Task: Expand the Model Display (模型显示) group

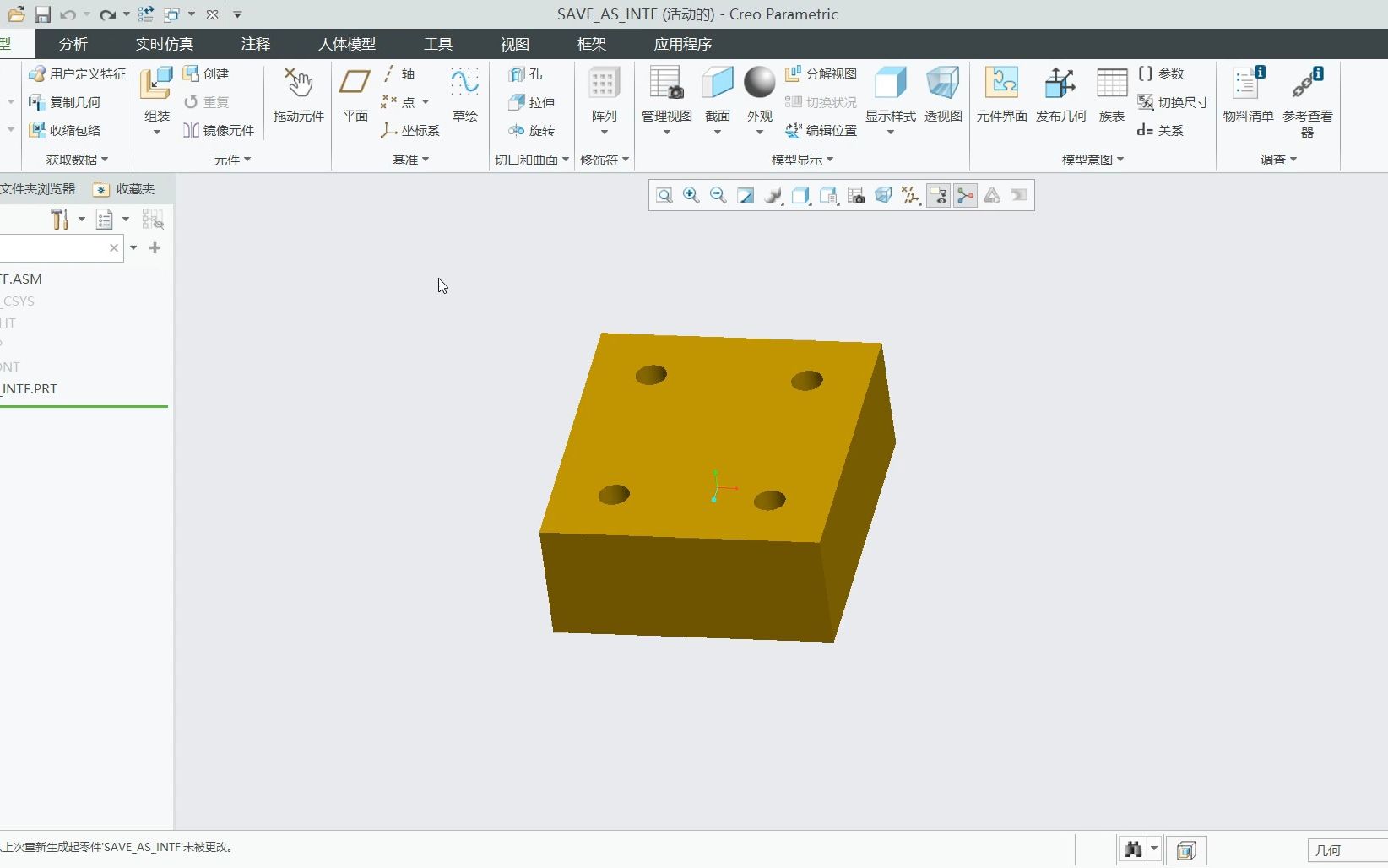Action: click(802, 160)
